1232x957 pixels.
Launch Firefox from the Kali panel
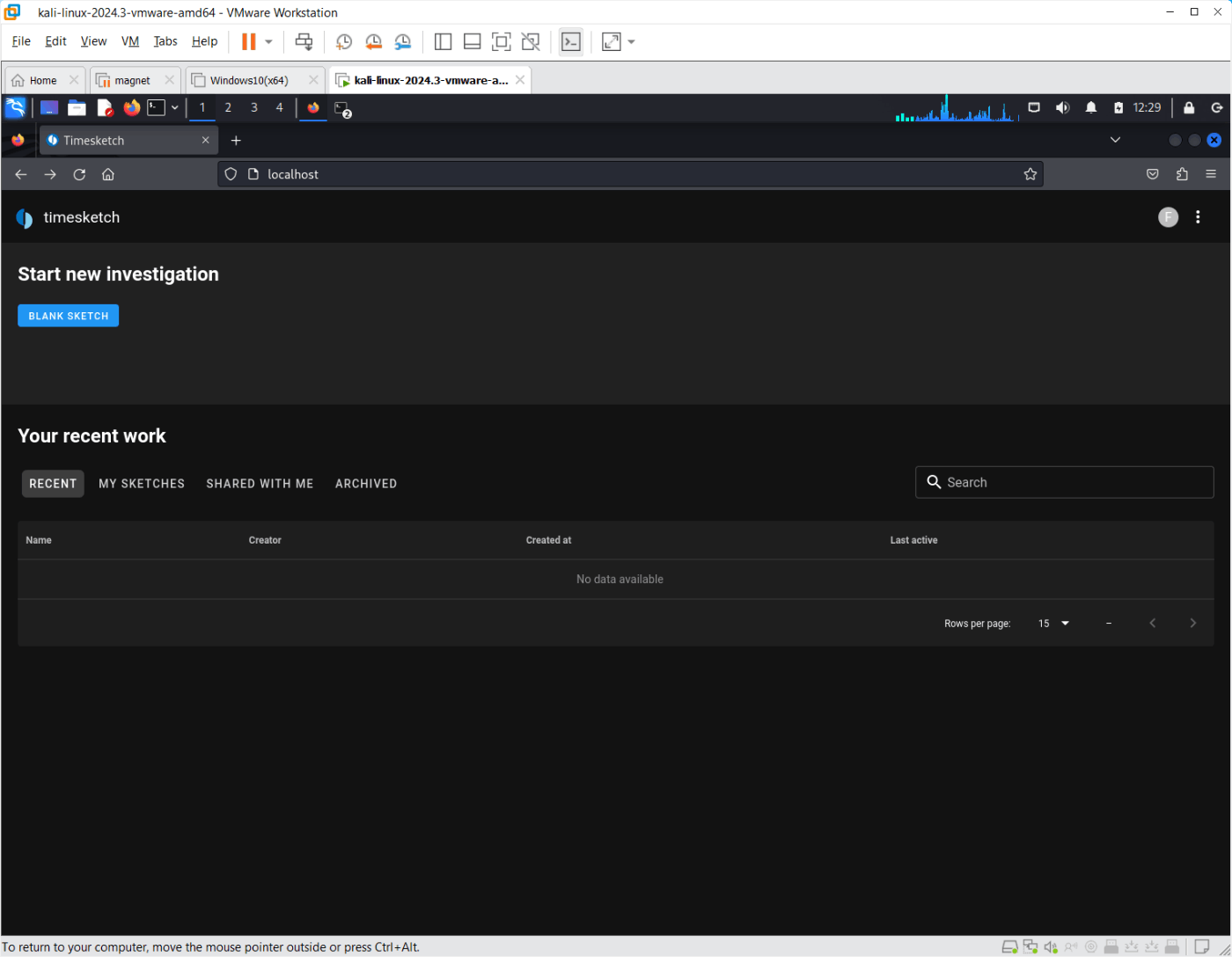132,107
